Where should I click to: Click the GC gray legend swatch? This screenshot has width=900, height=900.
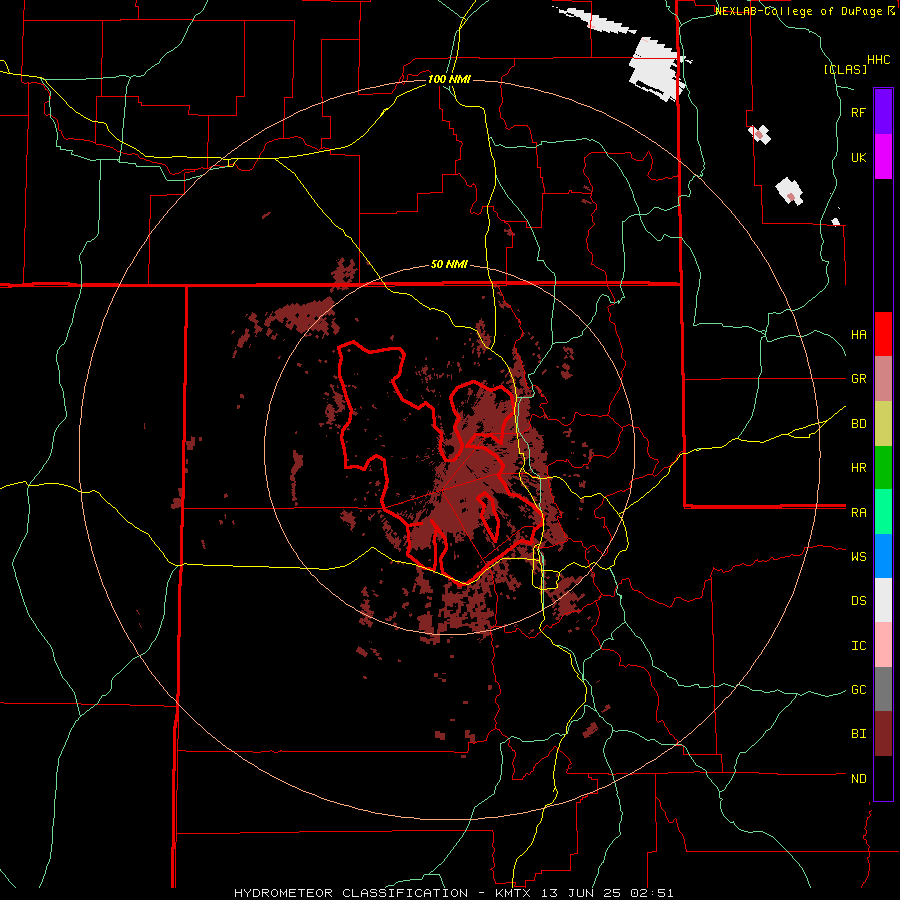click(x=883, y=689)
